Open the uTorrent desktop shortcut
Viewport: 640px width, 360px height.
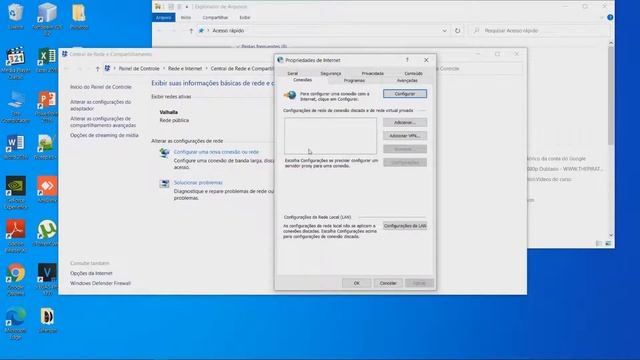47,233
